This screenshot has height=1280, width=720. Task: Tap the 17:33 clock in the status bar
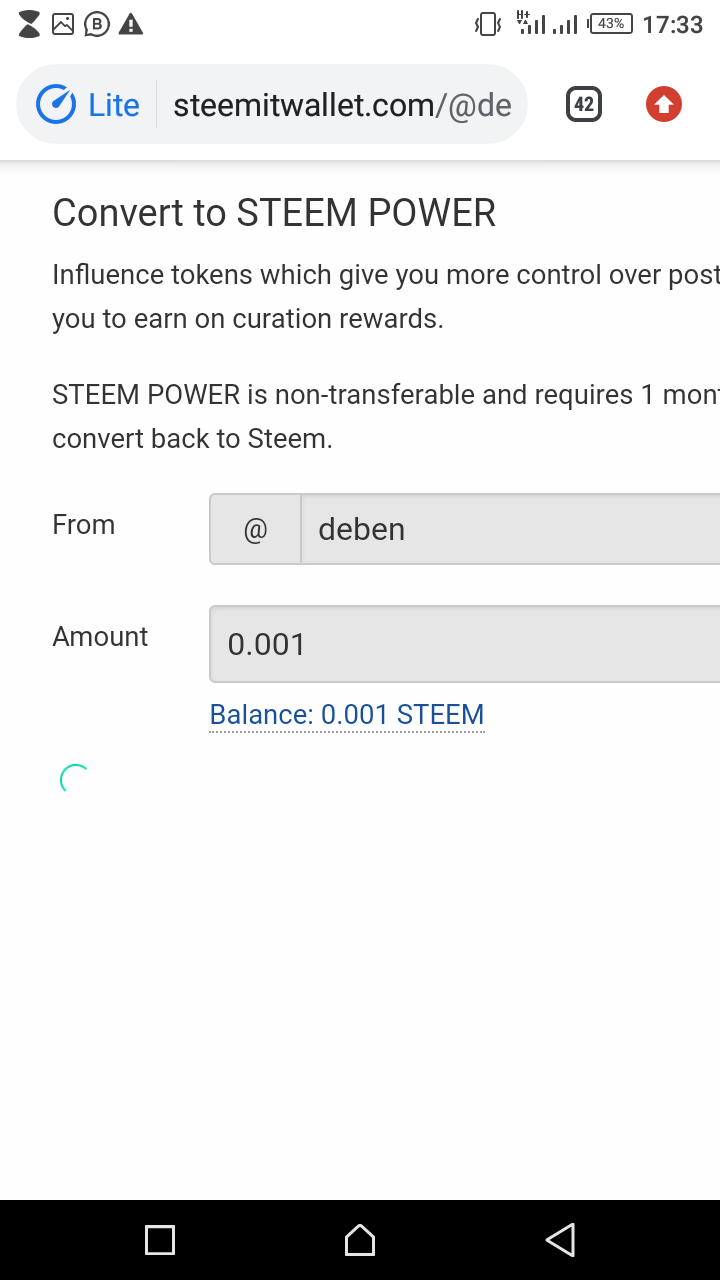coord(672,24)
